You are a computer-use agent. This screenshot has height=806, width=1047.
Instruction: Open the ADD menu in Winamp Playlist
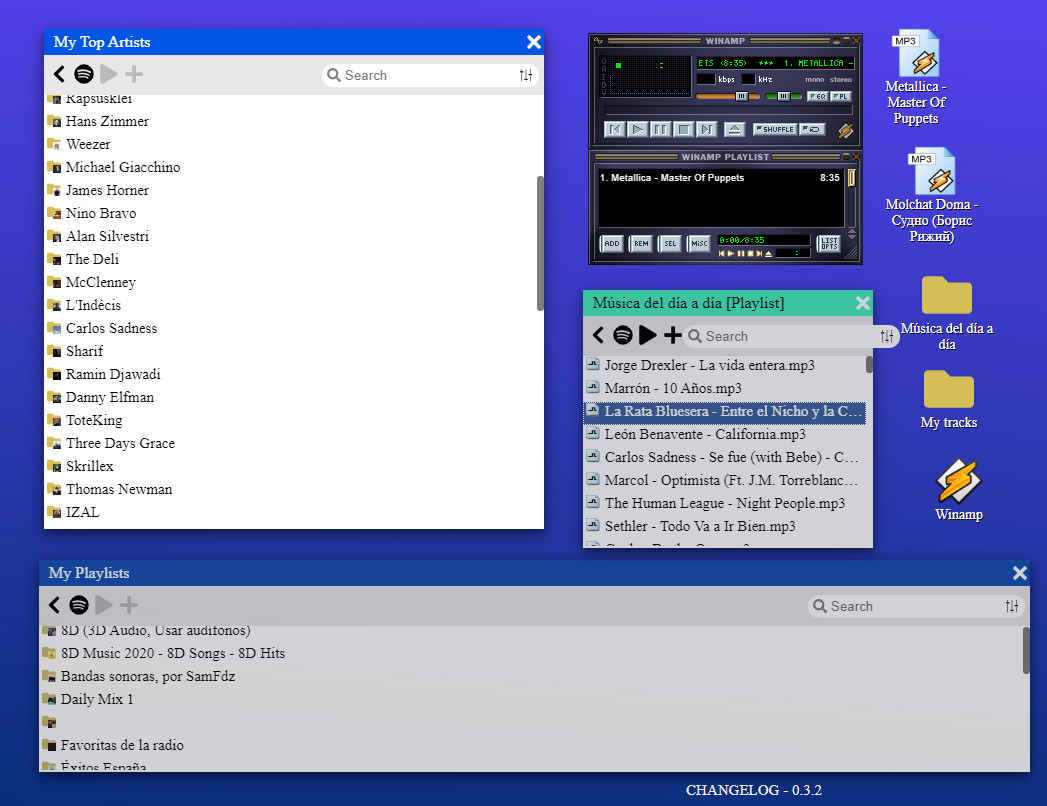point(611,243)
